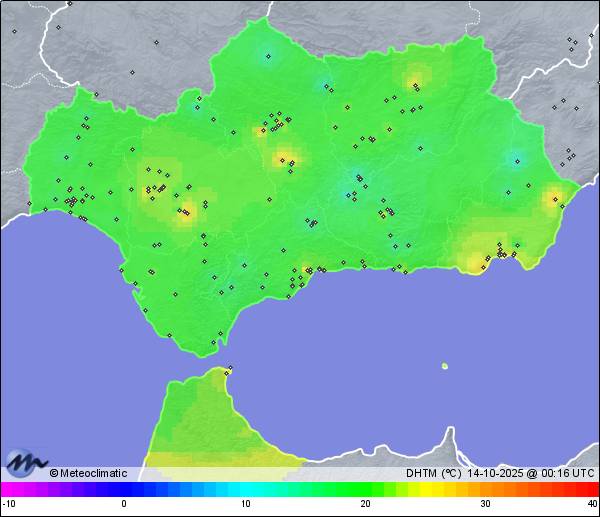The height and width of the screenshot is (517, 600).
Task: Click the station marker on the northernmost cyan cold spot
Action: point(267,56)
